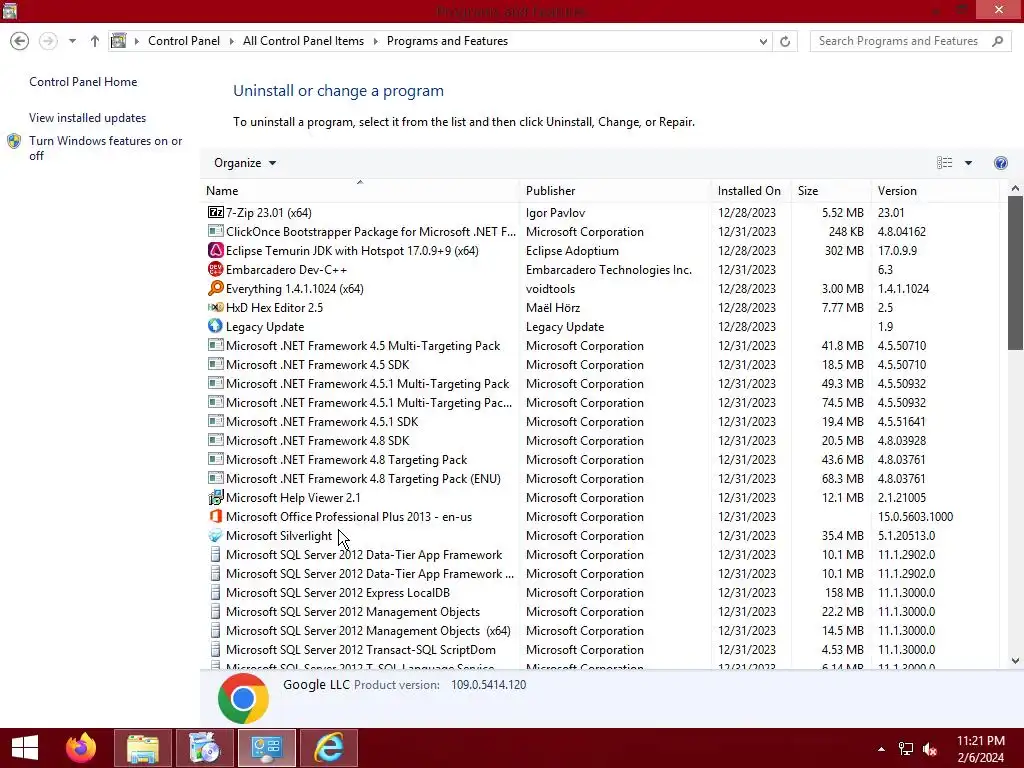
Task: Click the scrollbar down arrow
Action: tap(1015, 660)
